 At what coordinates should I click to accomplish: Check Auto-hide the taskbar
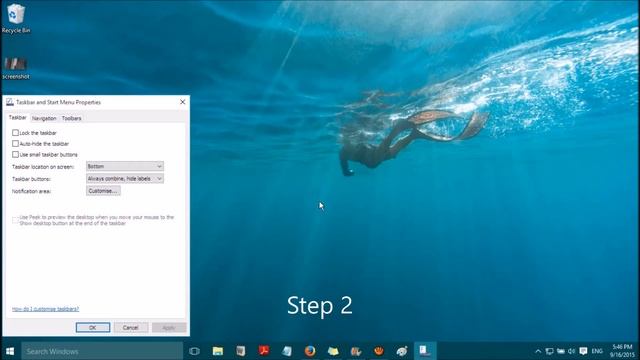(16, 144)
